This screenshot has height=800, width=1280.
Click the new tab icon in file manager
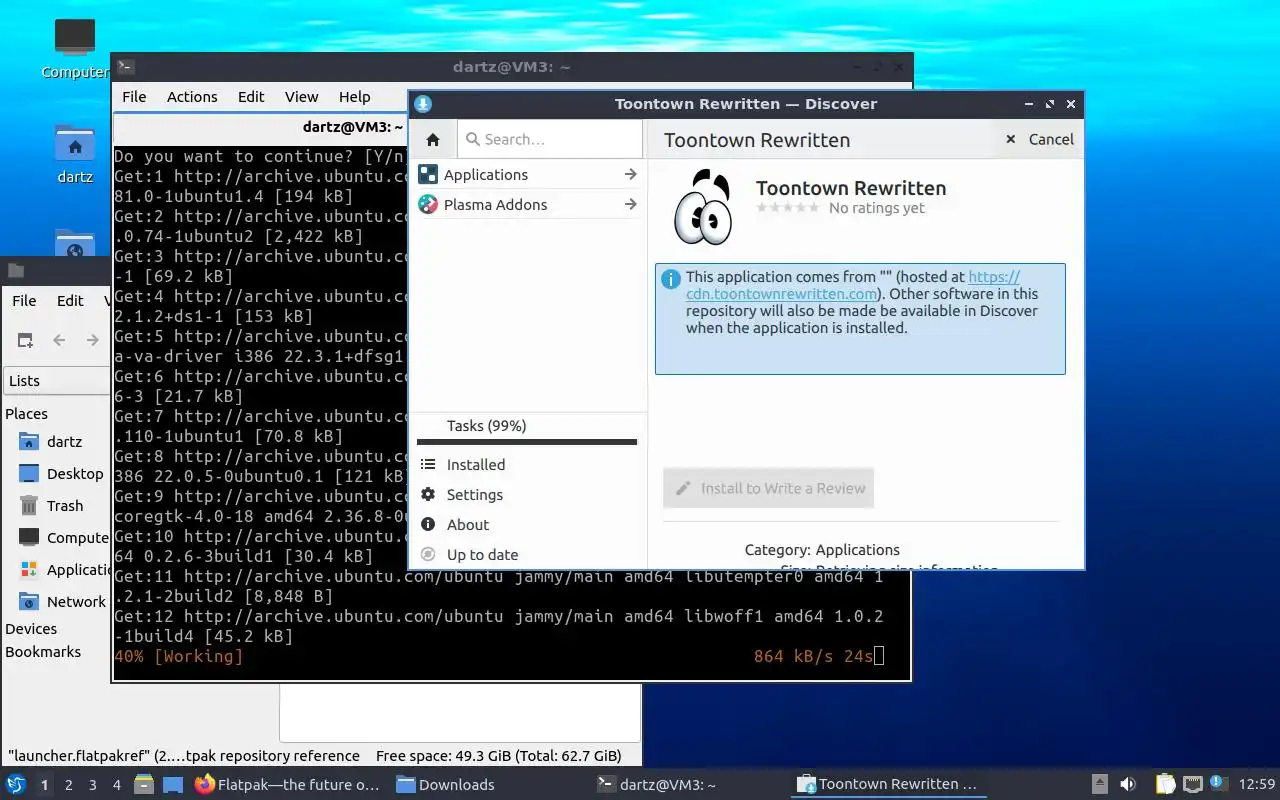pyautogui.click(x=25, y=340)
